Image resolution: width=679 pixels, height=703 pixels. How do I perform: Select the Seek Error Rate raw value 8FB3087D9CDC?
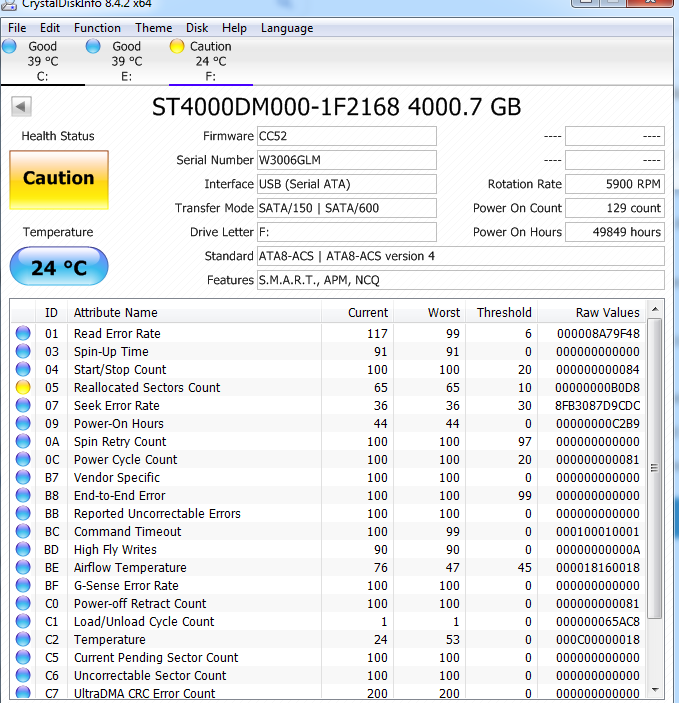click(597, 406)
